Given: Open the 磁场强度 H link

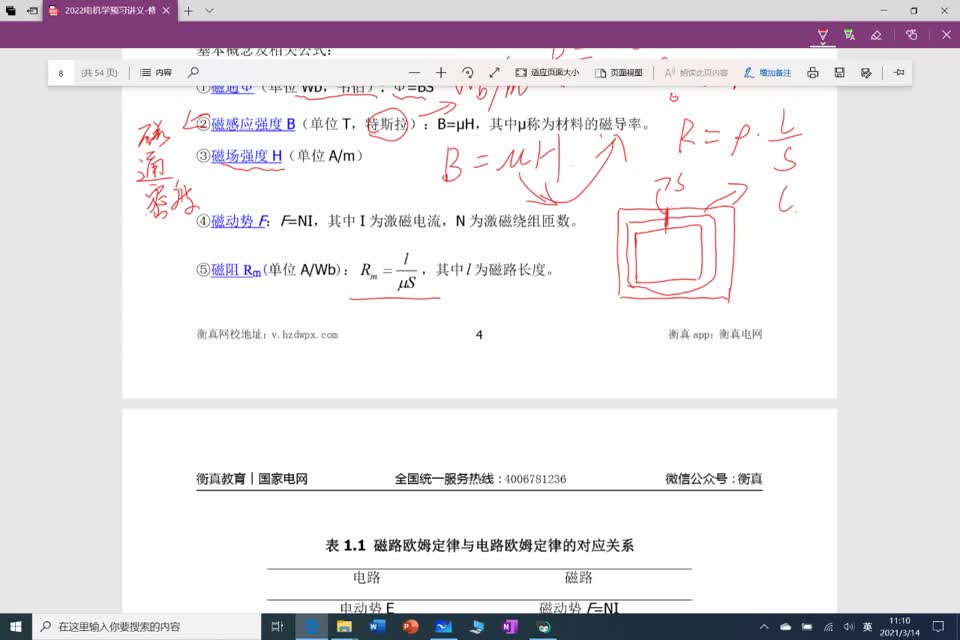Looking at the screenshot, I should click(247, 156).
